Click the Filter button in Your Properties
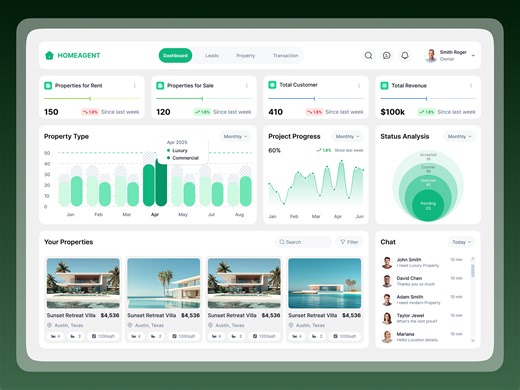Viewport: 520px width, 390px height. tap(349, 242)
